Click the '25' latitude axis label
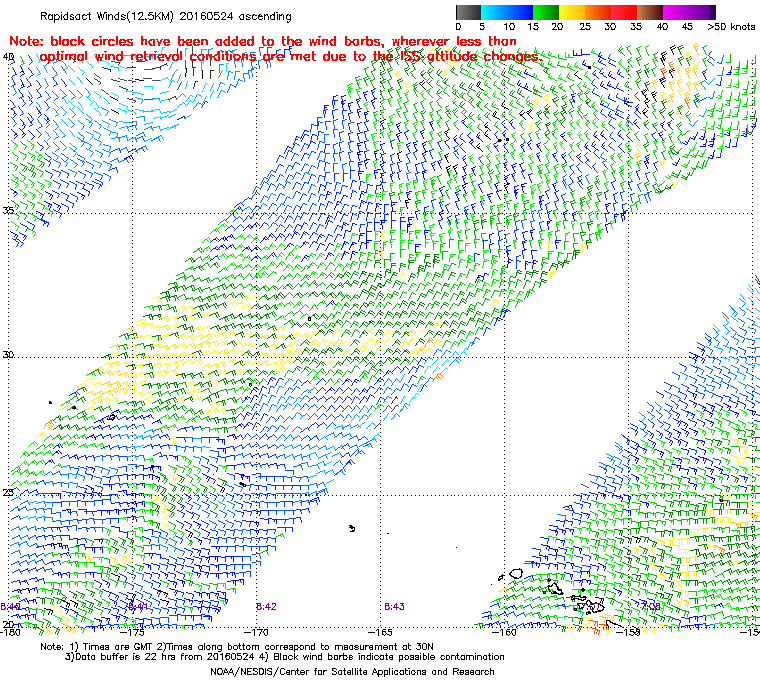 [8, 493]
